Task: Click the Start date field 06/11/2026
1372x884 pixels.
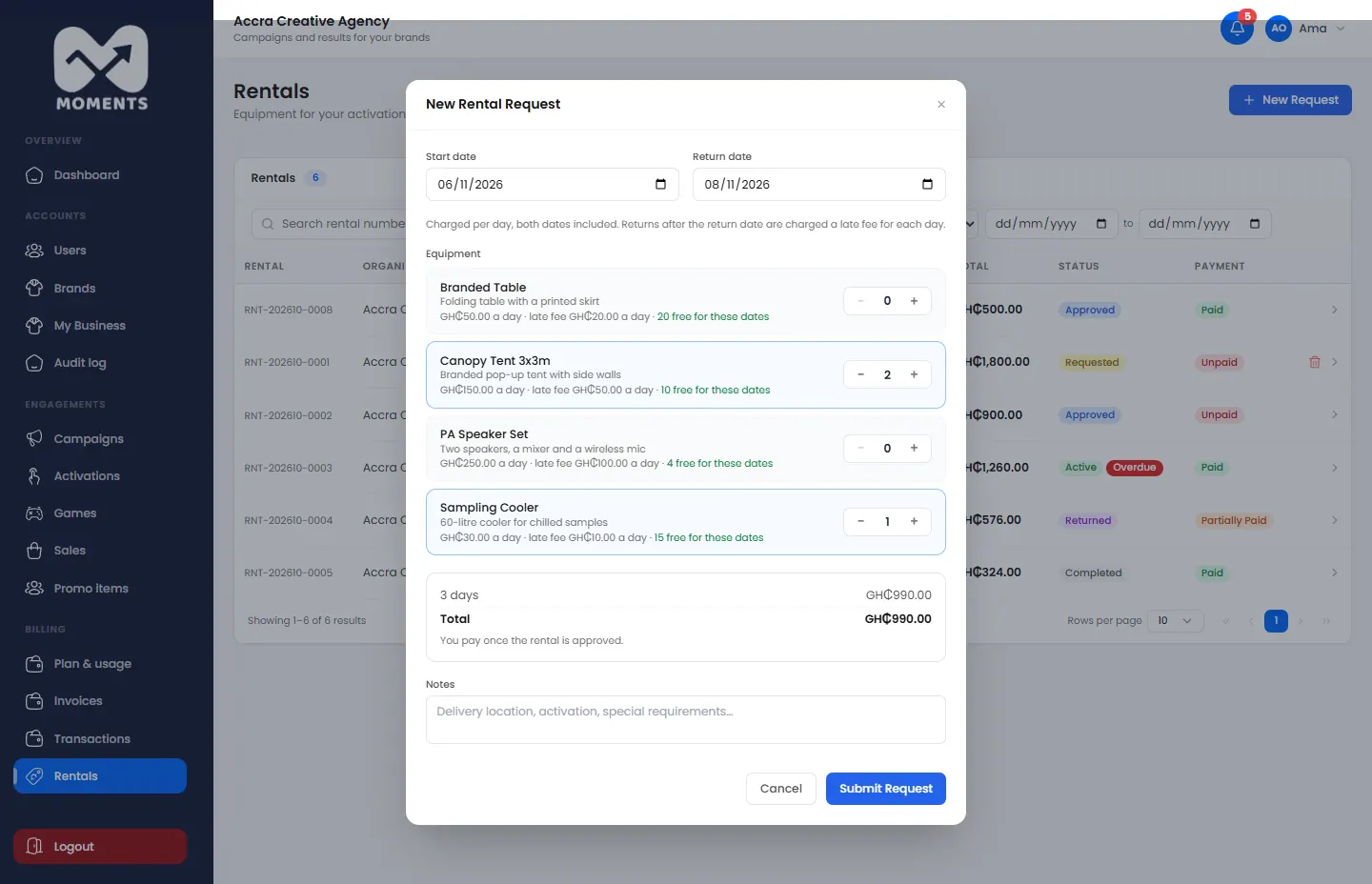Action: click(553, 184)
